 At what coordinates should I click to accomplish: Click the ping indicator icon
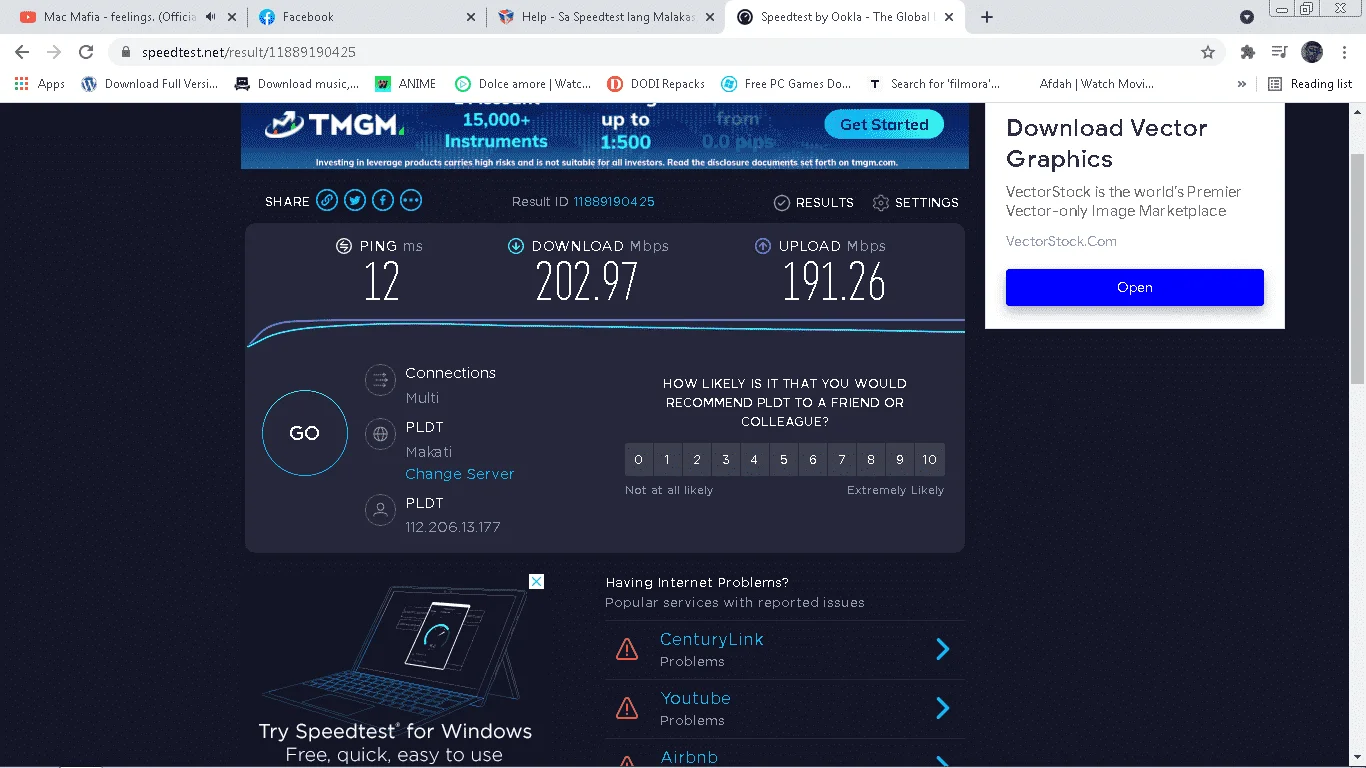tap(344, 246)
